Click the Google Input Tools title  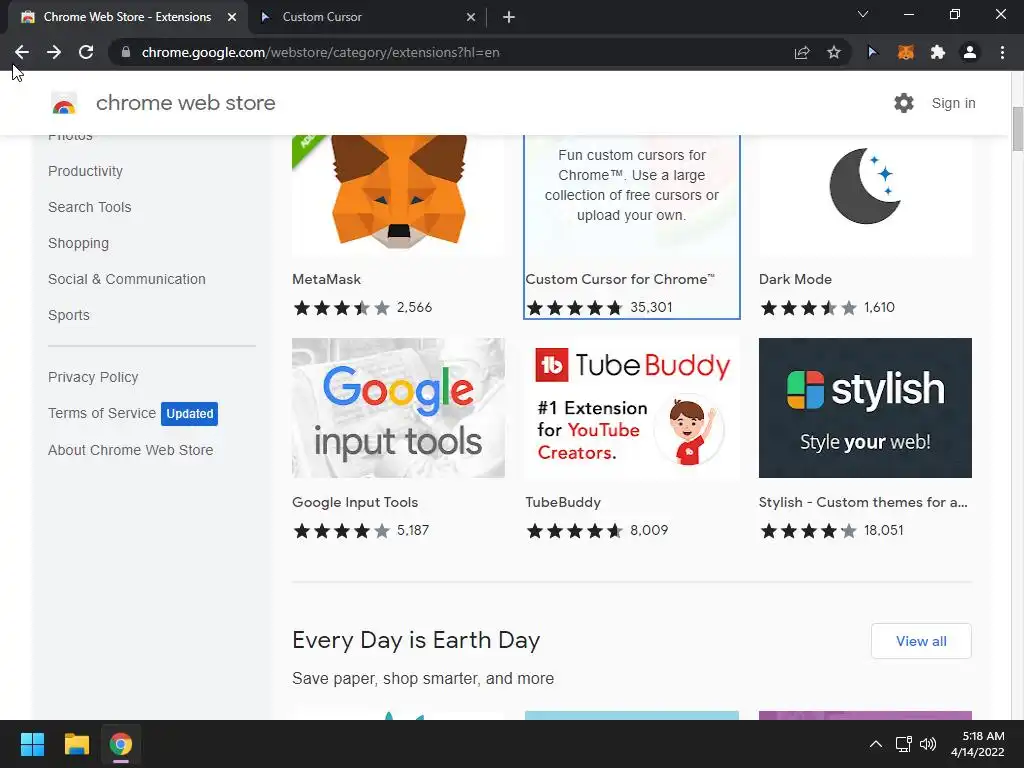tap(355, 502)
